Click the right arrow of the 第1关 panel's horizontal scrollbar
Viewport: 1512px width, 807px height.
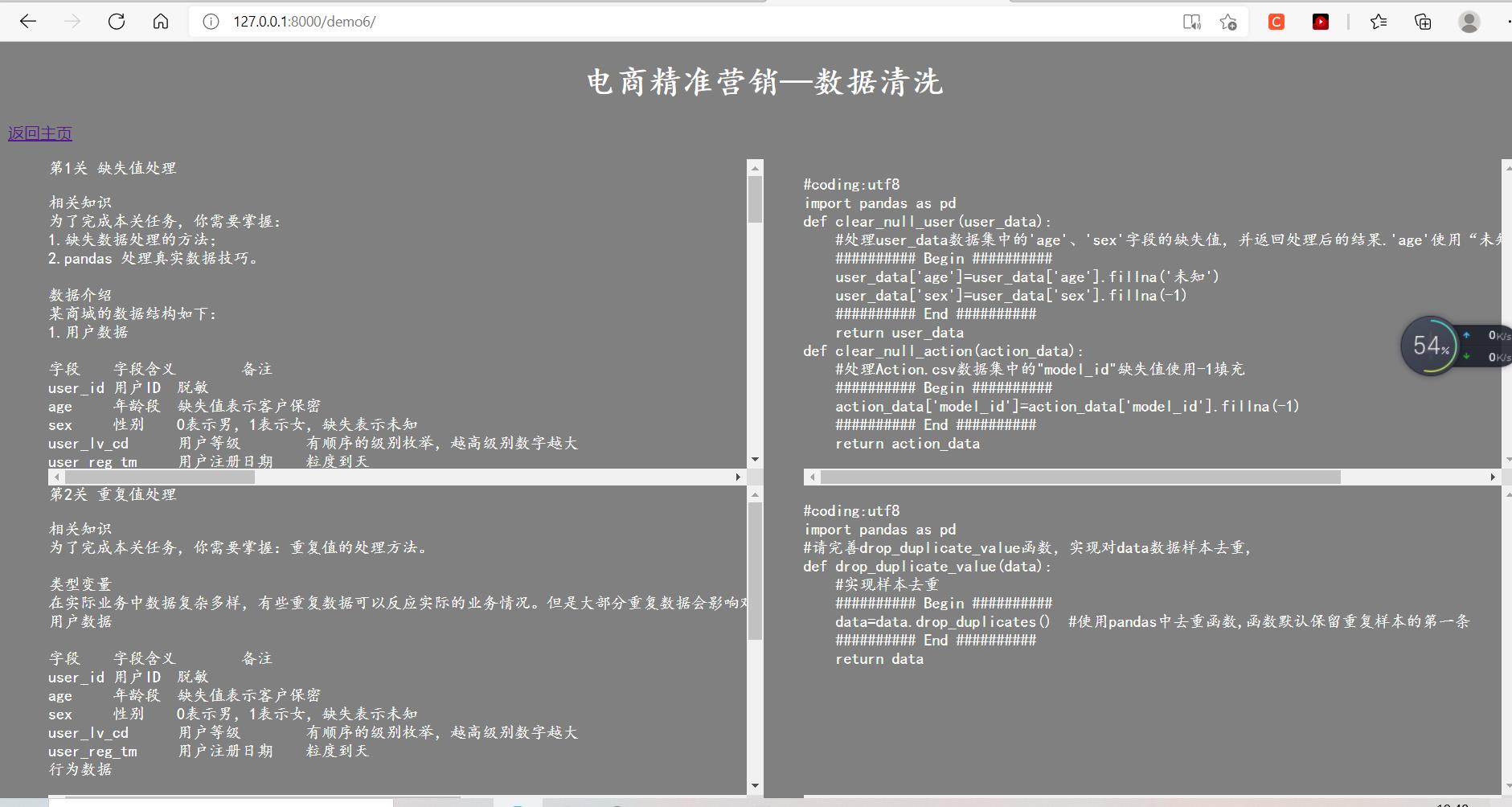[738, 477]
